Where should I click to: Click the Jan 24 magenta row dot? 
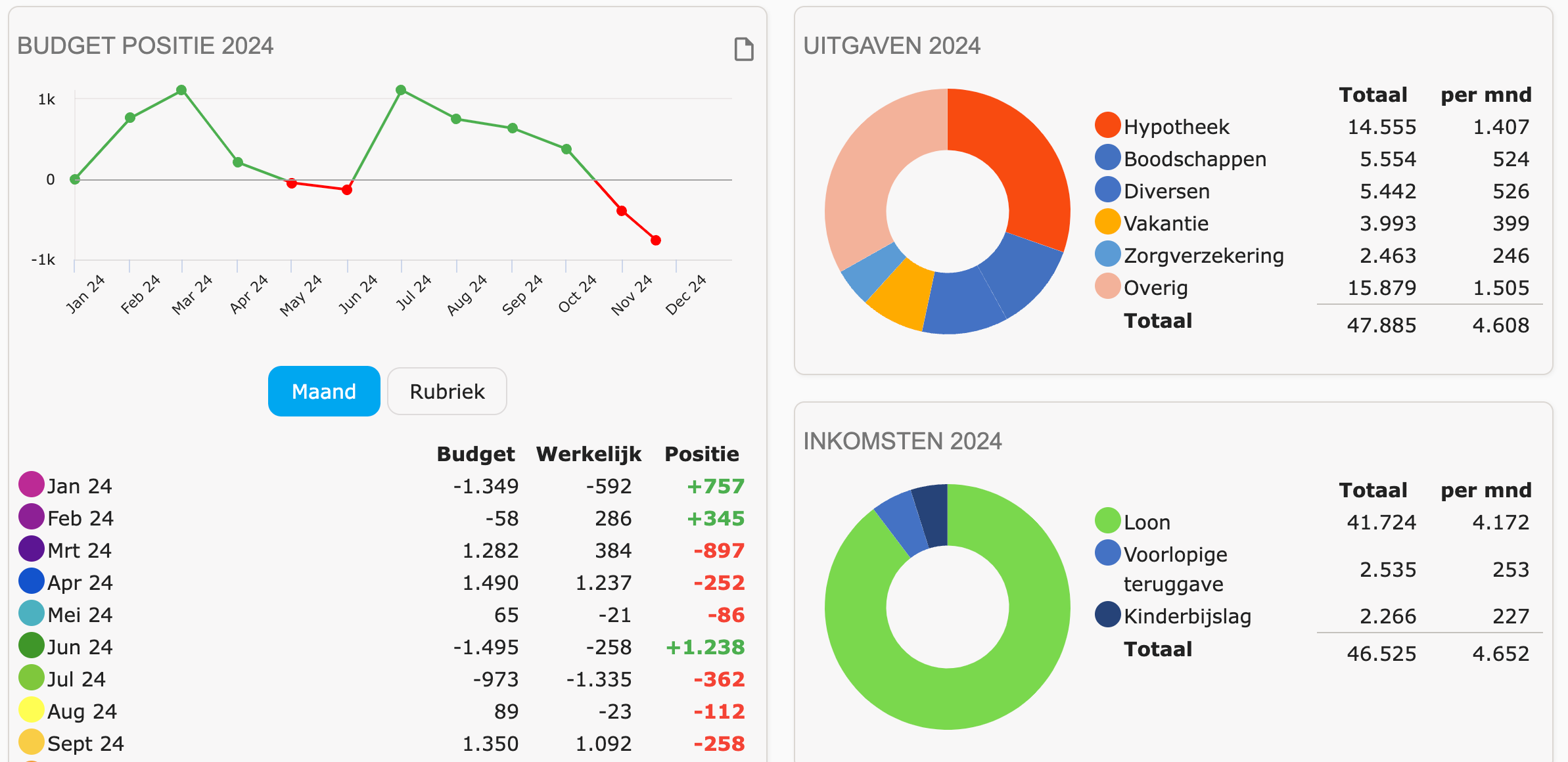click(31, 484)
